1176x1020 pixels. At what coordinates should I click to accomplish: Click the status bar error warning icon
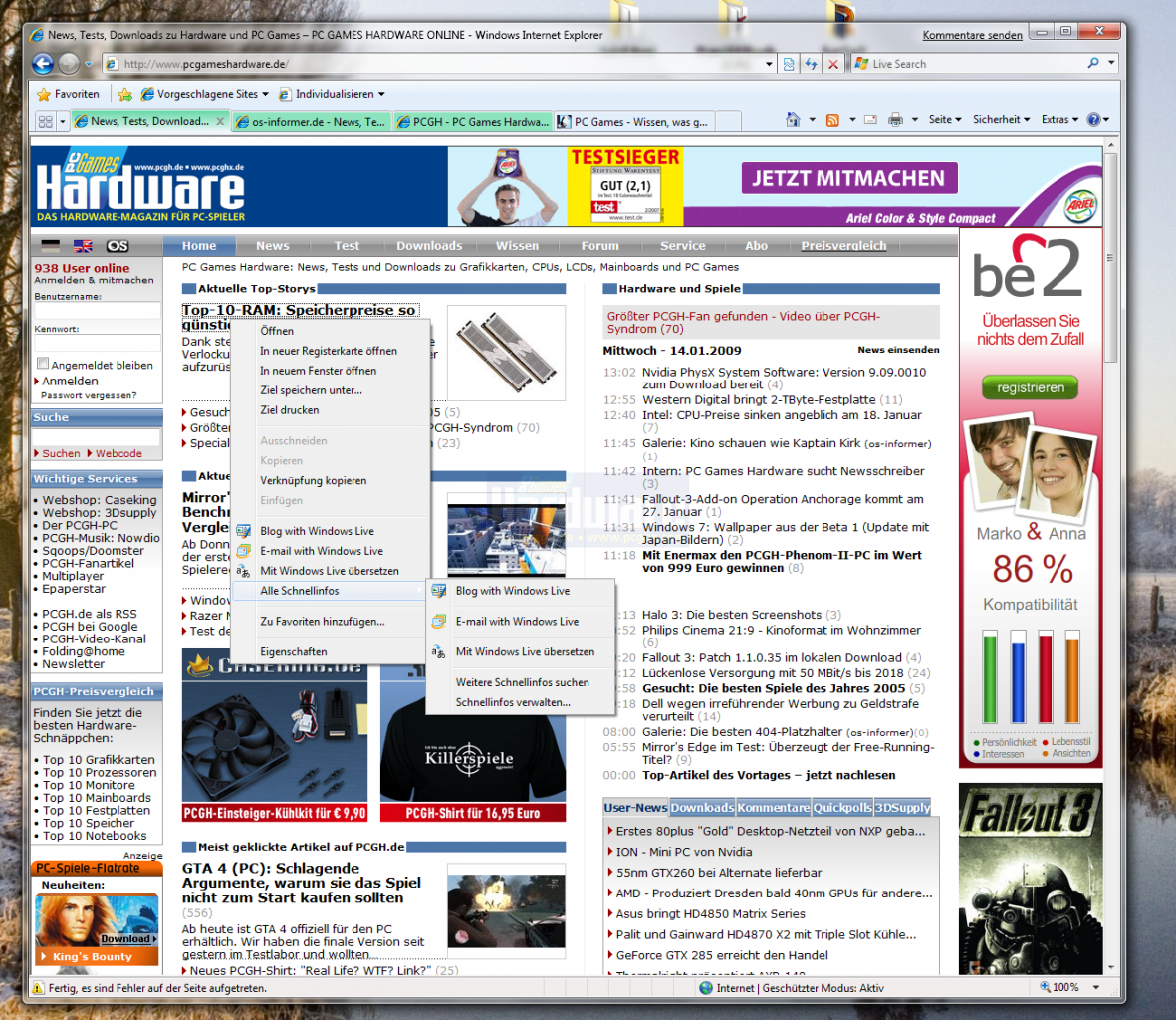pos(38,988)
